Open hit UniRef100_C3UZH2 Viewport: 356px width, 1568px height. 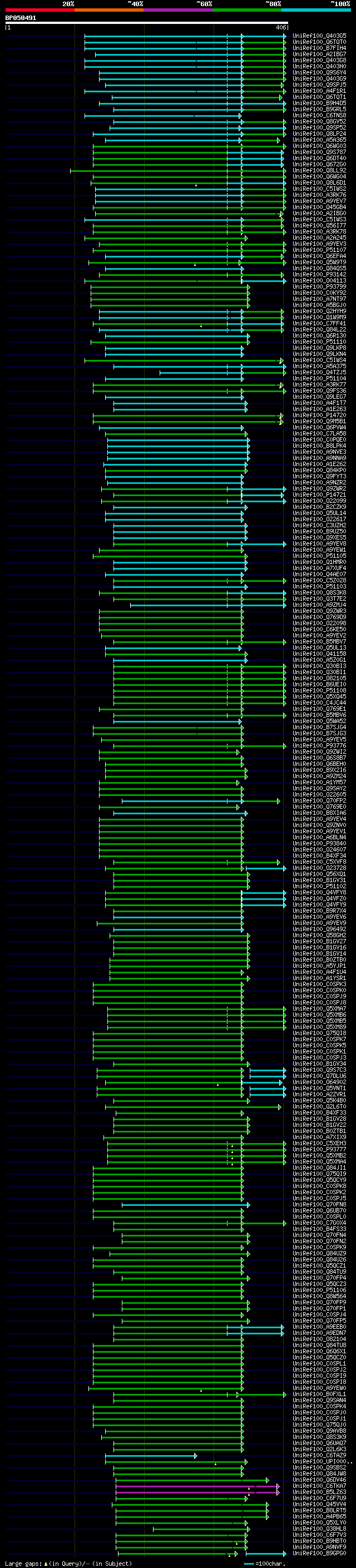(319, 525)
